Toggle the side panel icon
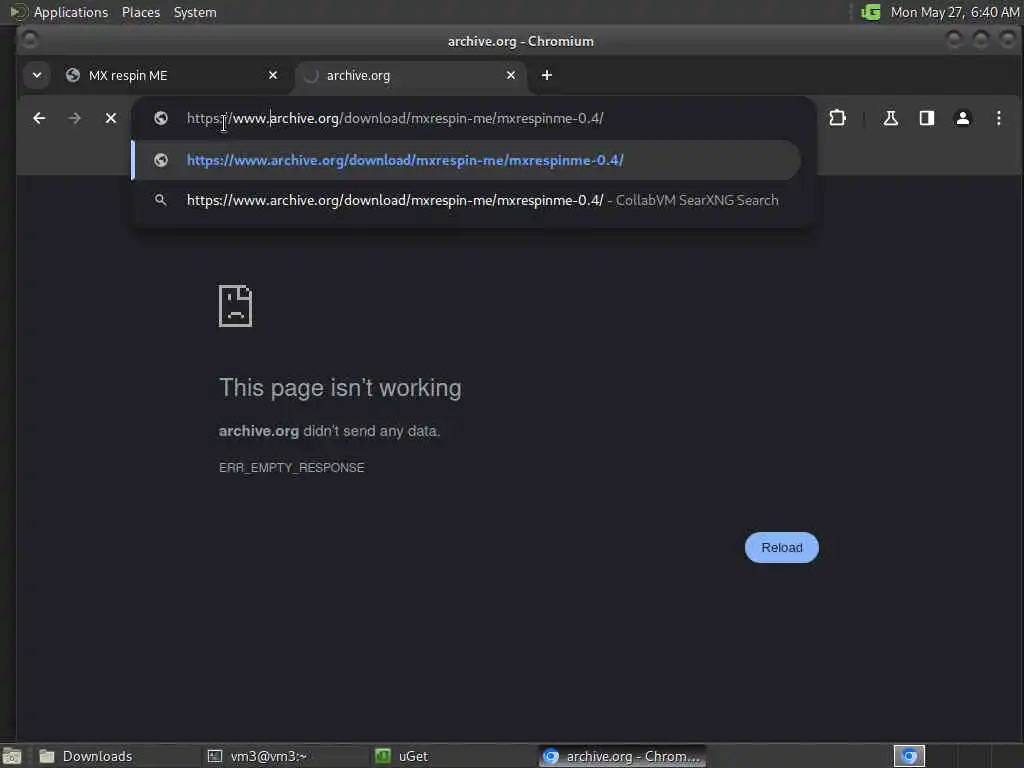 coord(927,118)
